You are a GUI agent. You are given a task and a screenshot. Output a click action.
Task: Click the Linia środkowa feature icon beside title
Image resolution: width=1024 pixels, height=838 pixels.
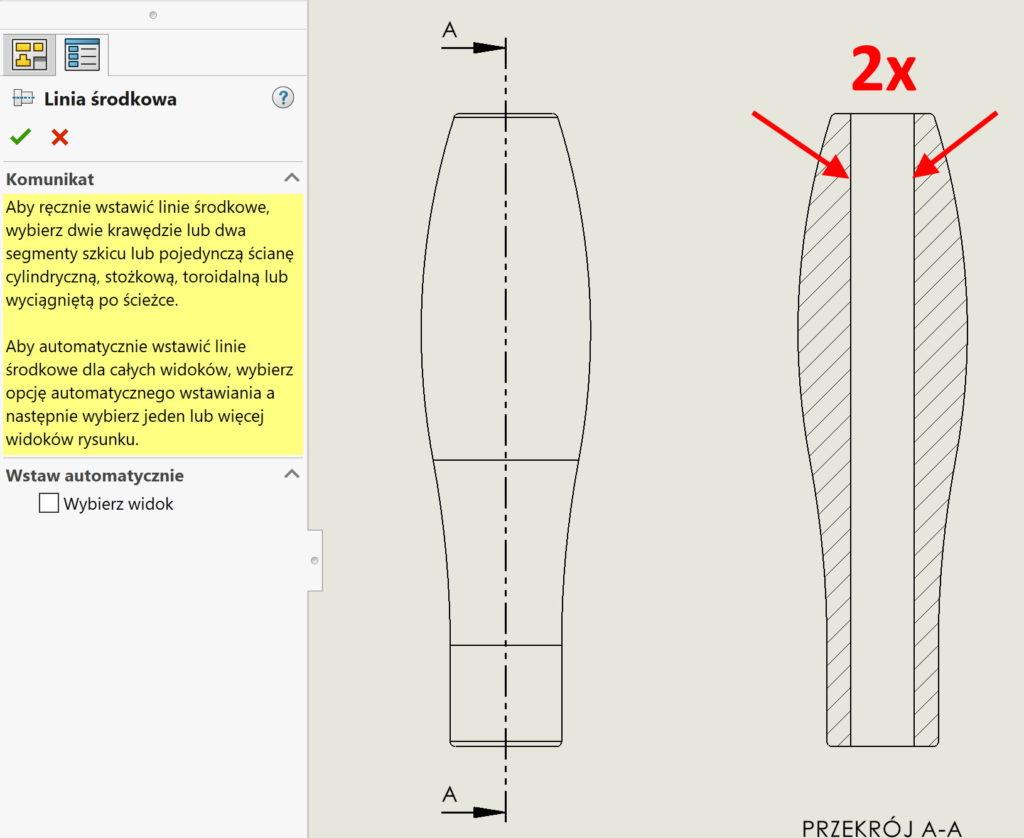pyautogui.click(x=22, y=98)
